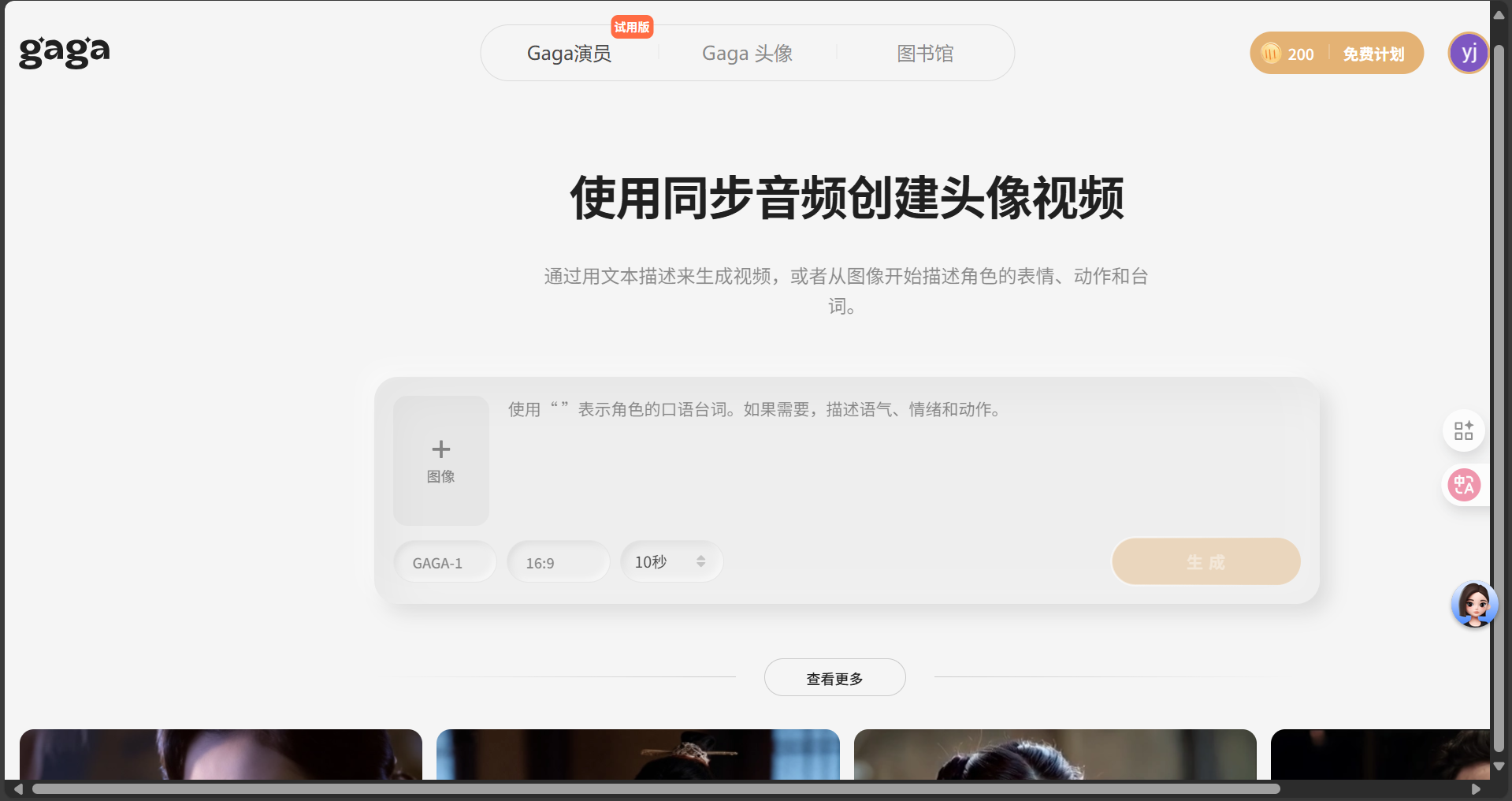Click the 生成 generate button
1512x801 pixels.
click(1206, 562)
